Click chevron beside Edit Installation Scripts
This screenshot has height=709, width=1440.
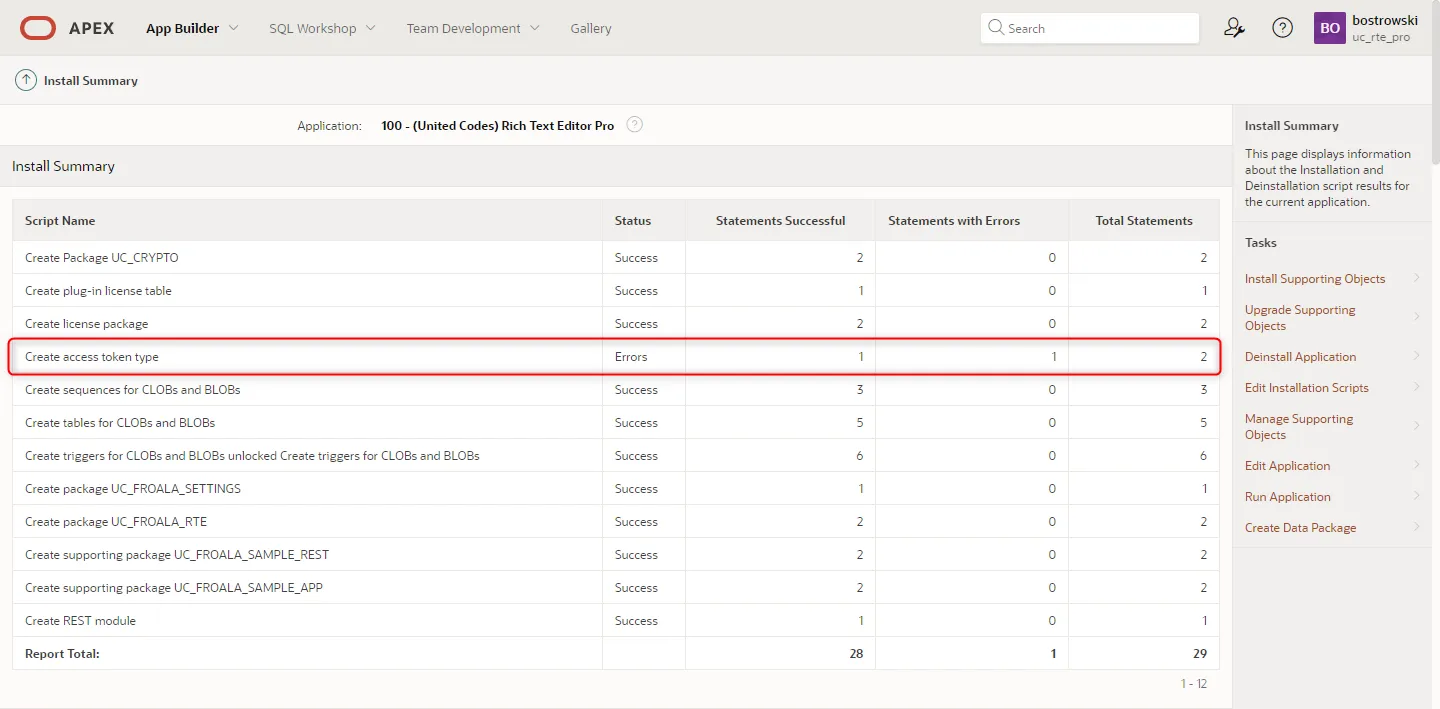[1417, 387]
